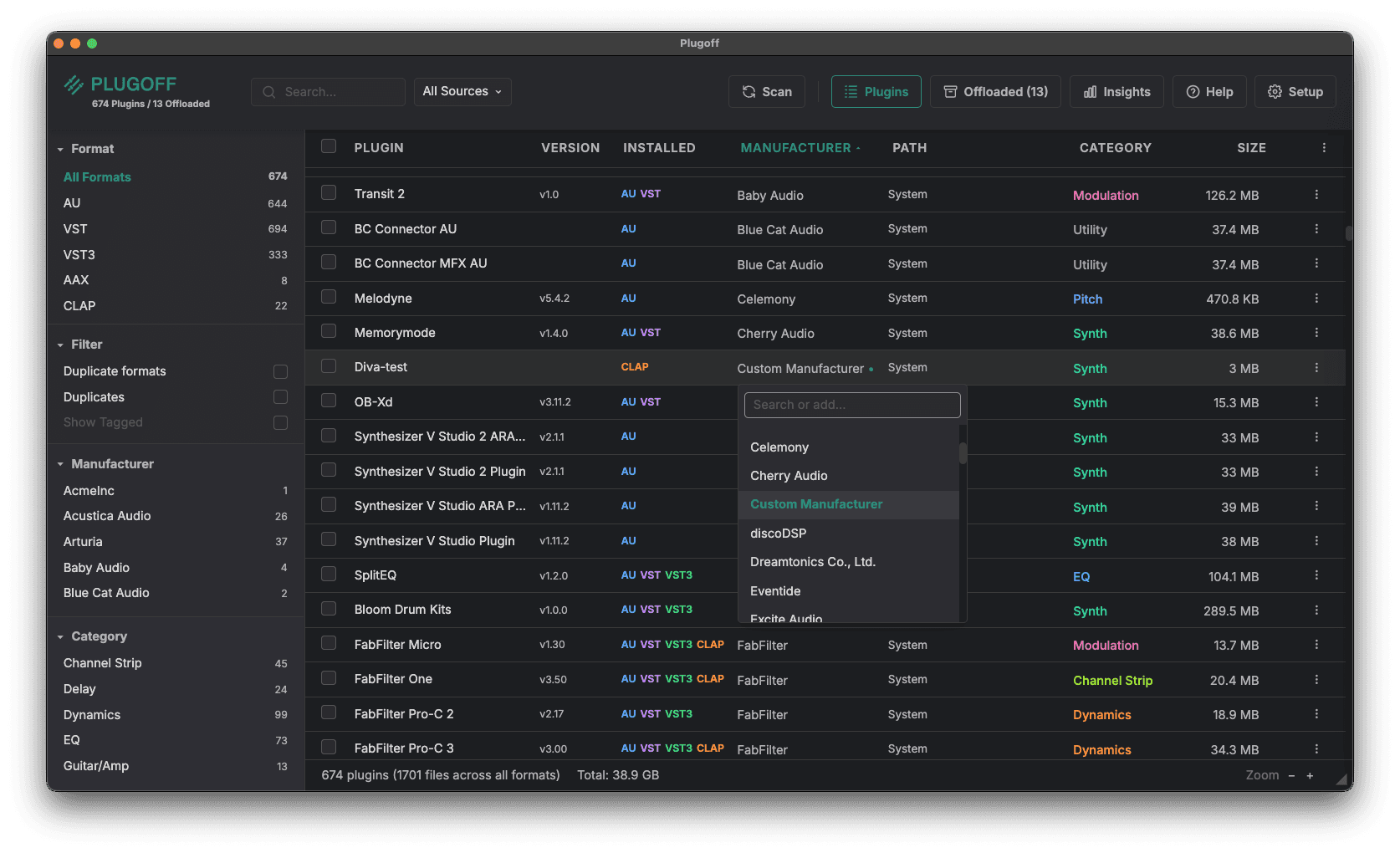The height and width of the screenshot is (853, 1400).
Task: Open row menu for OB-Xd
Action: (1316, 402)
